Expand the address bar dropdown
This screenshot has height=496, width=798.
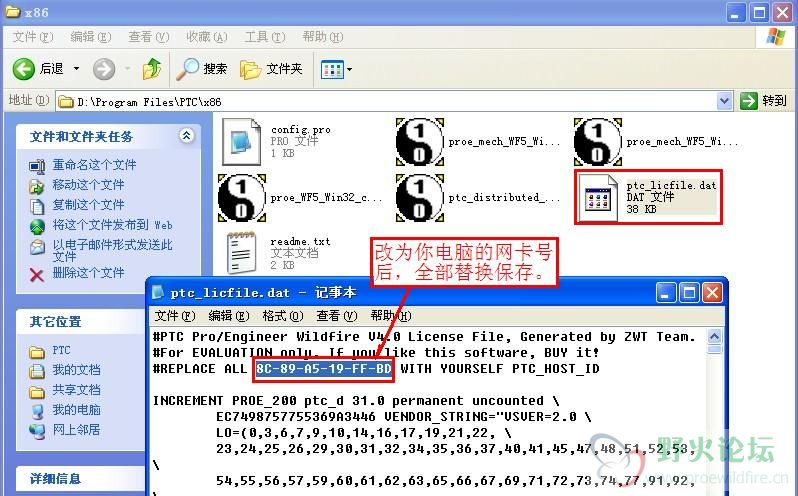724,101
